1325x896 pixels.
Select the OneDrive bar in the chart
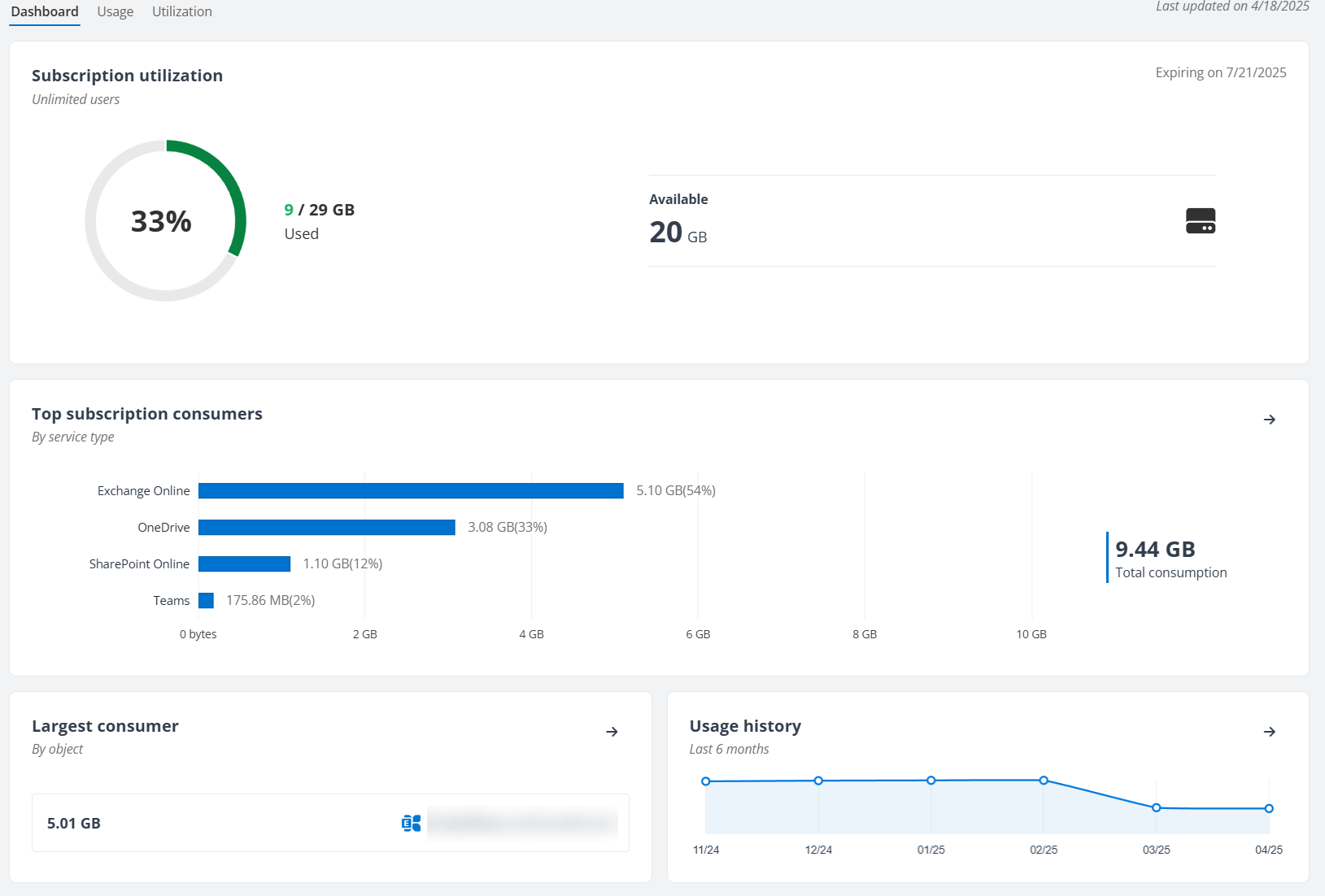click(x=325, y=527)
